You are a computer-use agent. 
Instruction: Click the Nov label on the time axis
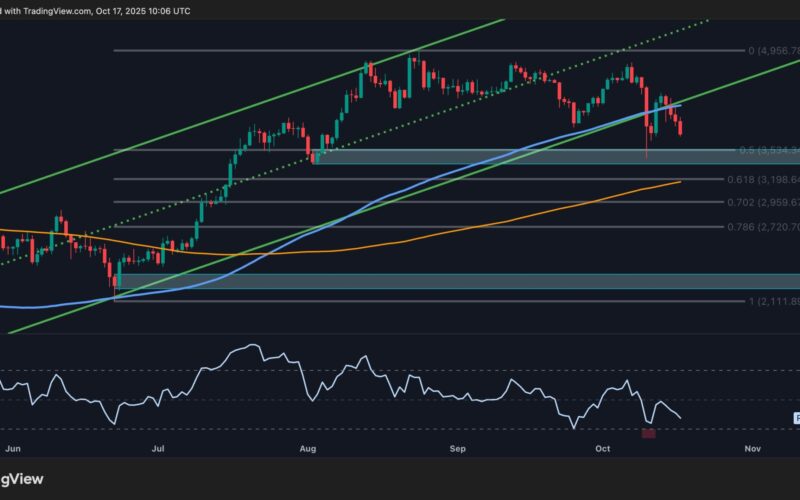pyautogui.click(x=753, y=450)
